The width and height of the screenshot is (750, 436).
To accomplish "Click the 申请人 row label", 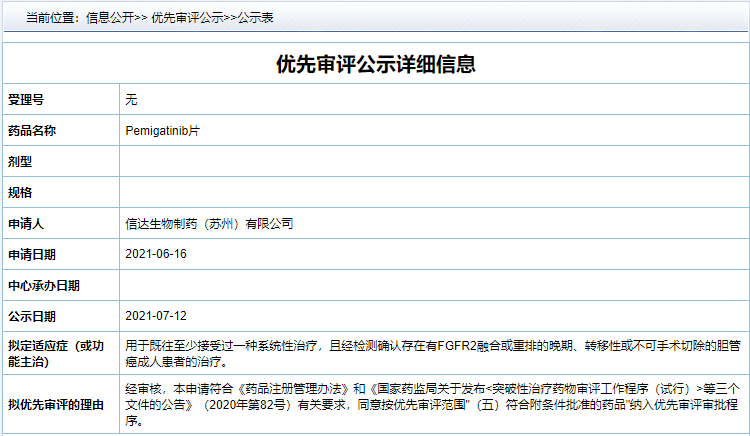I will 27,223.
